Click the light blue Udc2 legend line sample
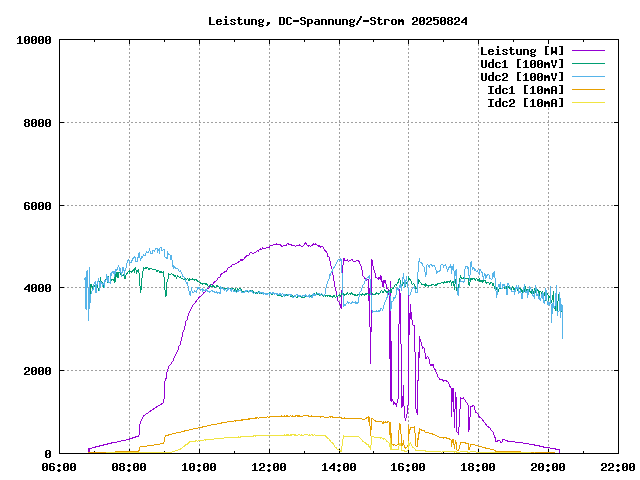Image resolution: width=640 pixels, height=480 pixels. (588, 76)
